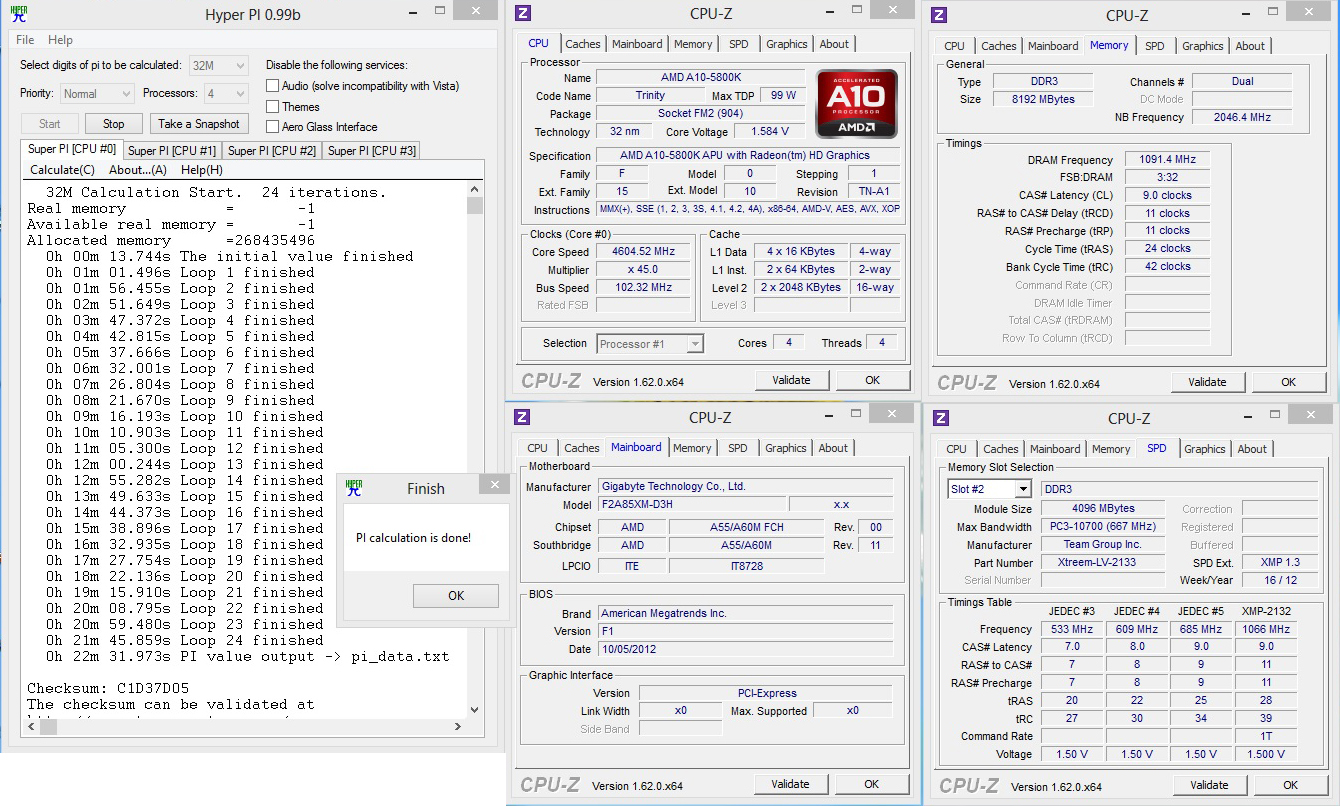Image resolution: width=1340 pixels, height=806 pixels.
Task: Click the CPU-Z icon on Memory window
Action: (x=939, y=15)
